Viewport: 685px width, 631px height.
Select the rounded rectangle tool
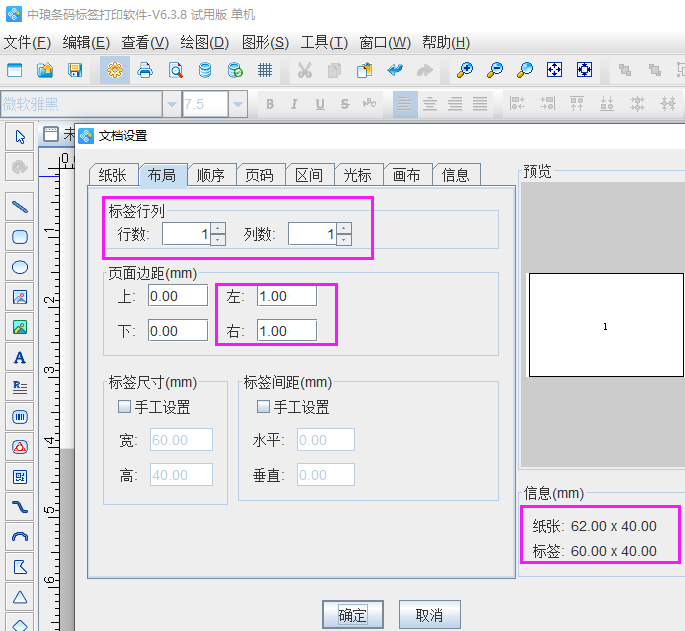19,237
